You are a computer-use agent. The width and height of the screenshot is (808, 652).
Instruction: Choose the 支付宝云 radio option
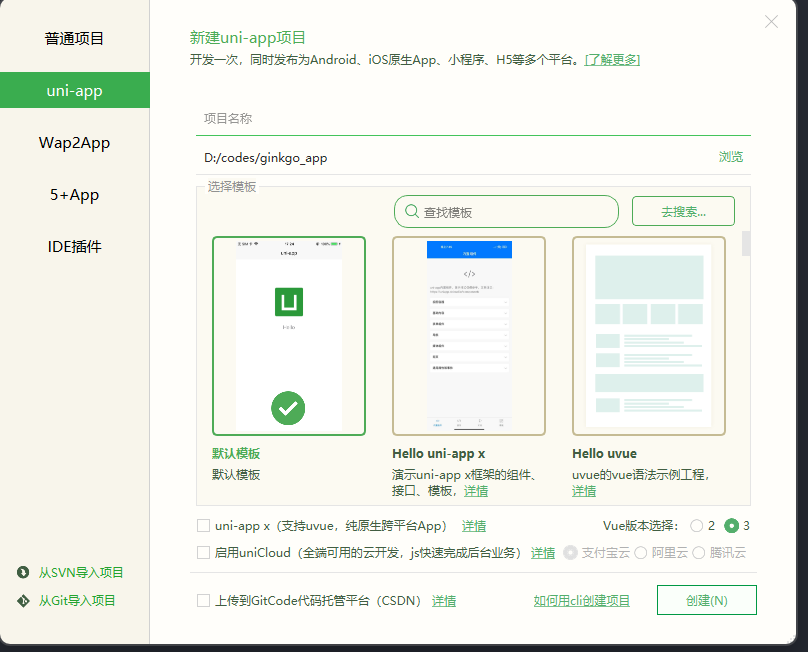(570, 553)
